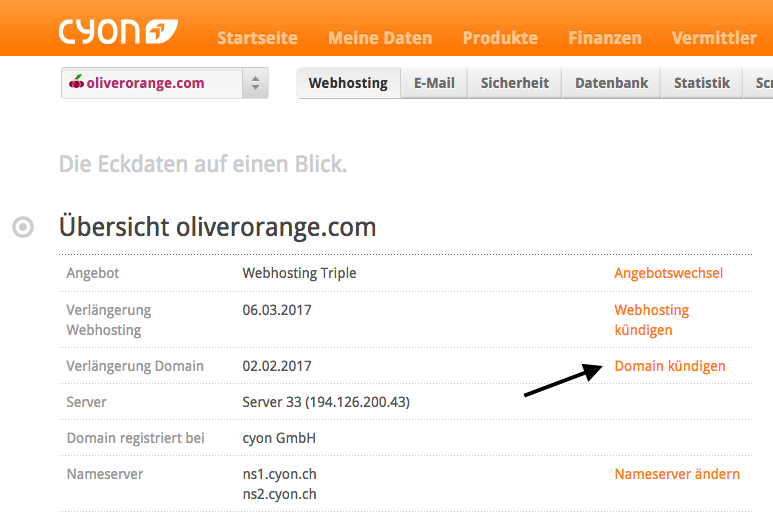Open the Statistik tab
Image resolution: width=773 pixels, height=517 pixels.
tap(702, 83)
